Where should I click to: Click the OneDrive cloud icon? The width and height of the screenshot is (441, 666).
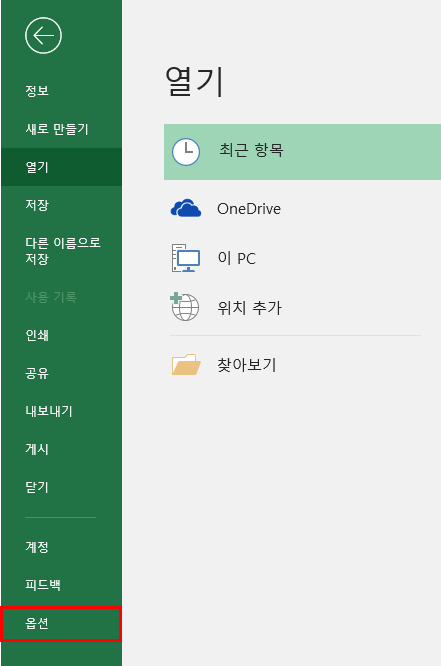(186, 208)
